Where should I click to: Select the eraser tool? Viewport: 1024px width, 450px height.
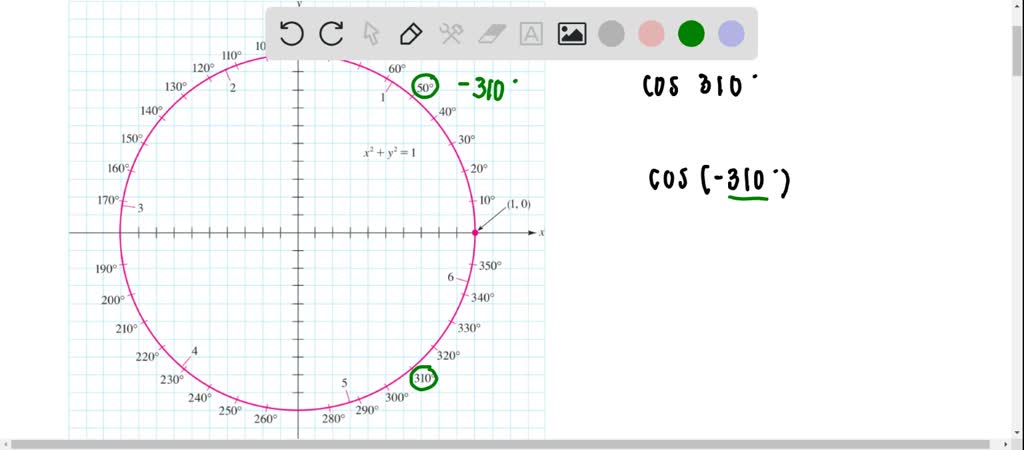coord(491,34)
